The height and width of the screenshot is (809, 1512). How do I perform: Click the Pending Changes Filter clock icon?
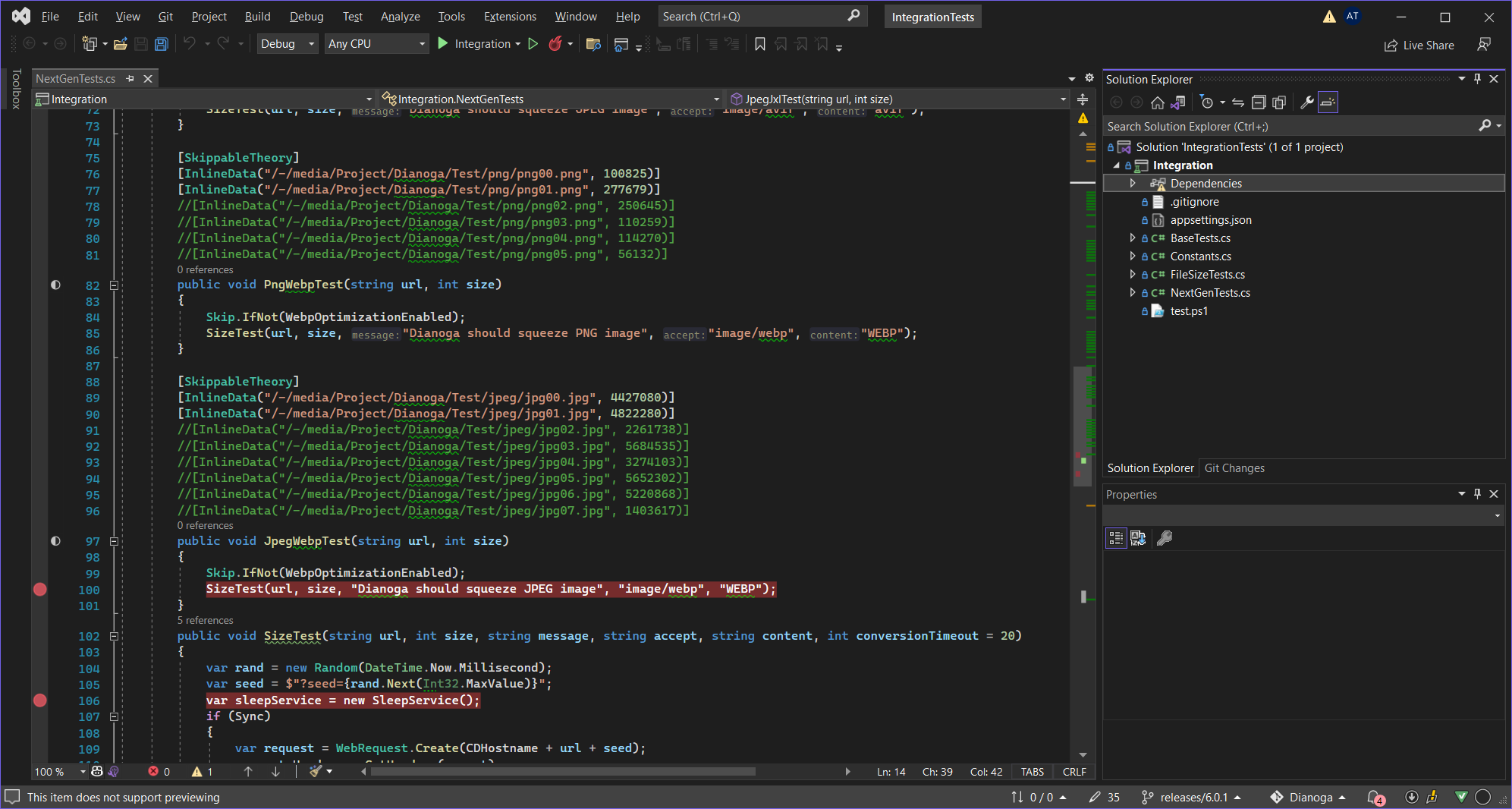coord(1207,102)
